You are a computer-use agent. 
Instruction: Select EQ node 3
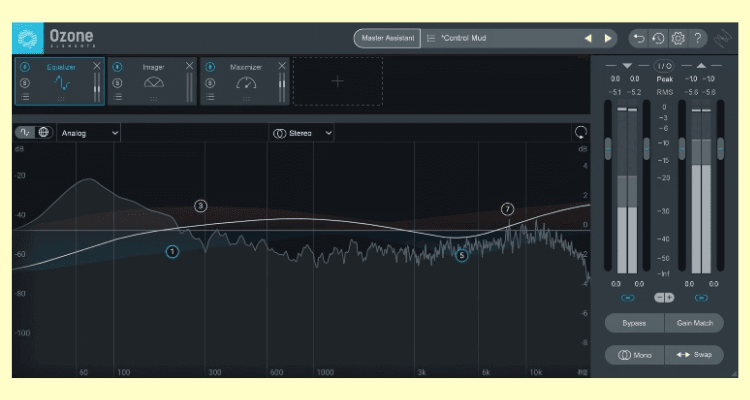click(x=200, y=206)
